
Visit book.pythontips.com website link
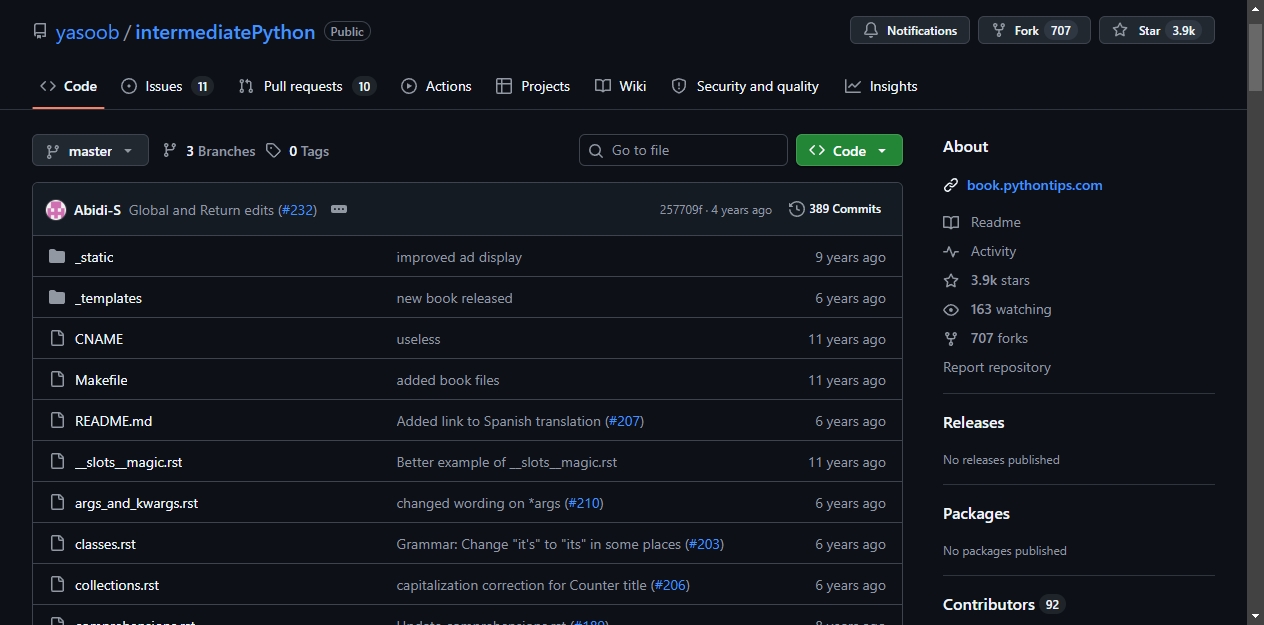tap(1034, 185)
